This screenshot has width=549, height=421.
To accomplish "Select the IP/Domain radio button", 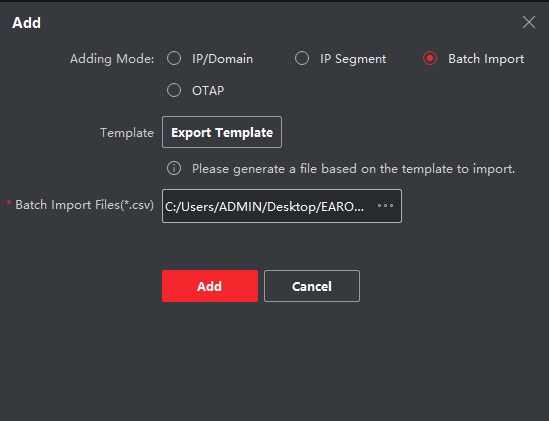I will pos(174,58).
